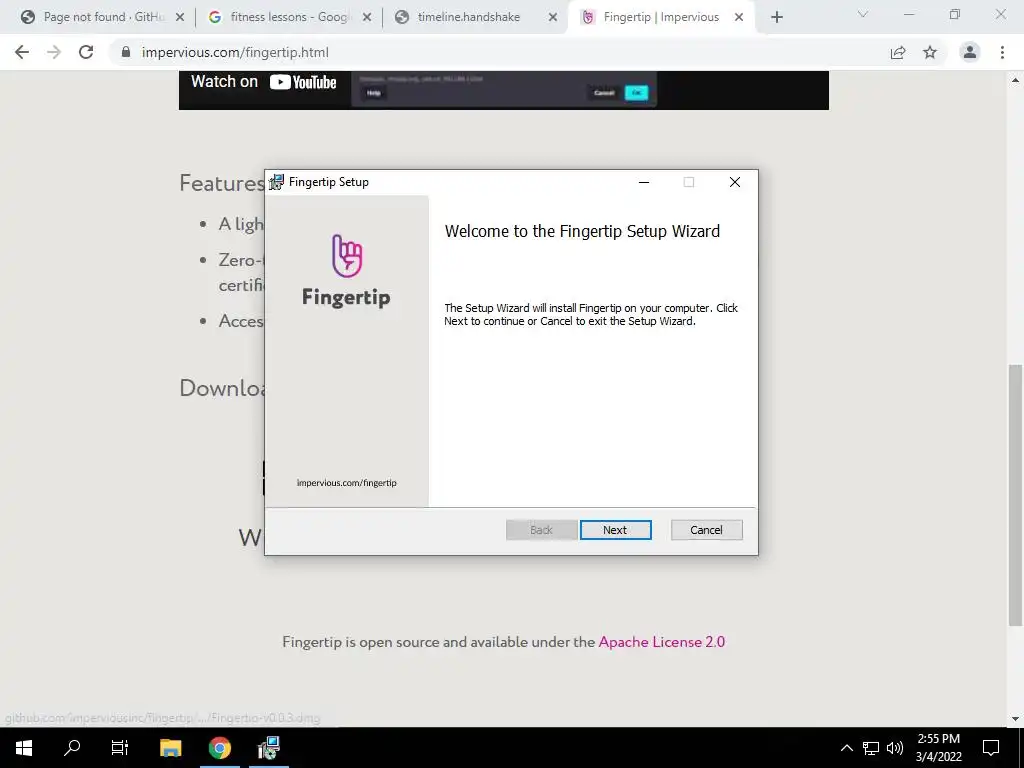
Task: Open the tab search dropdown arrow
Action: (863, 14)
